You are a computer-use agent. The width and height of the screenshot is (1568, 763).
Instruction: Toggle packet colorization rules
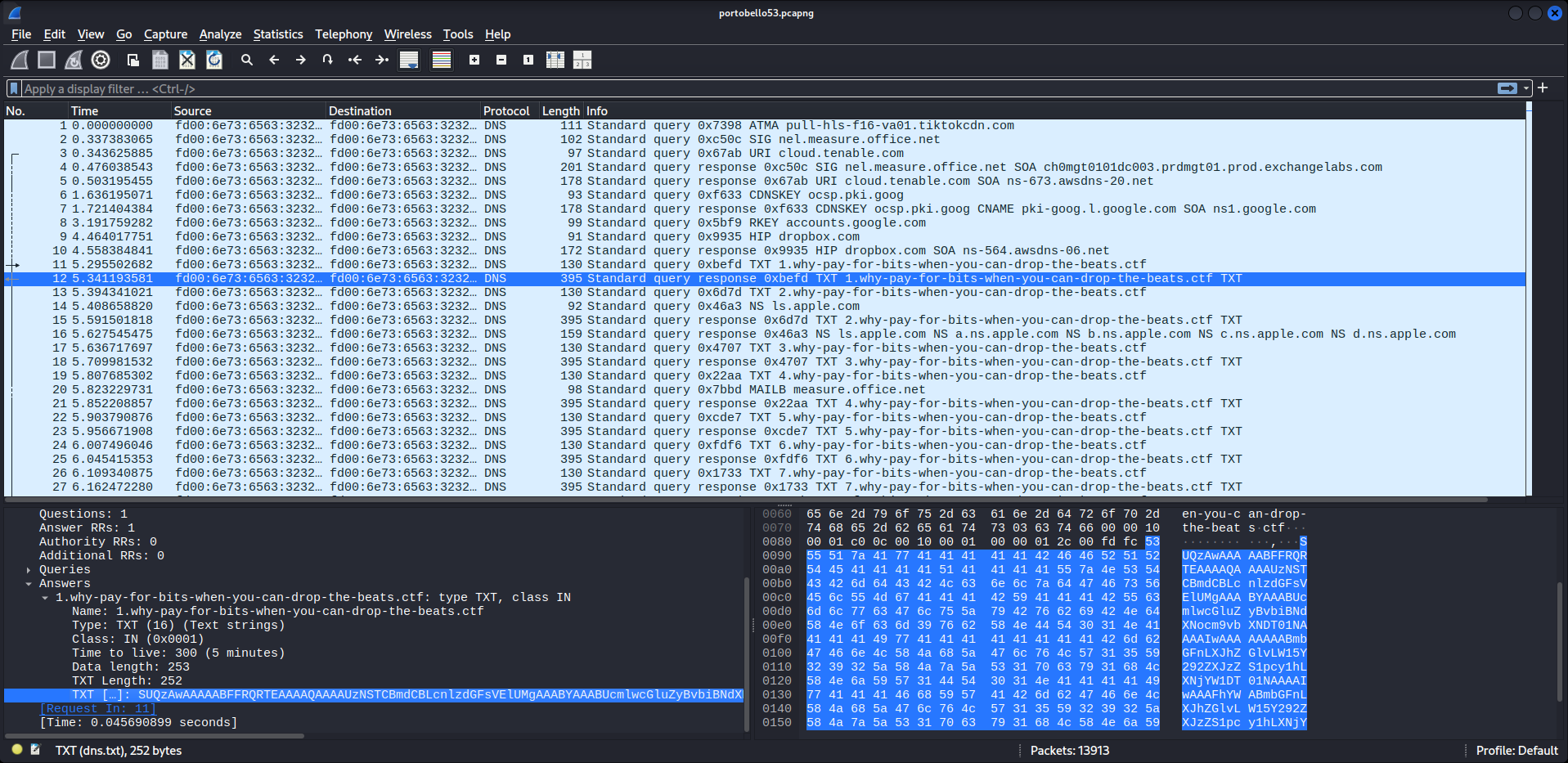(442, 60)
